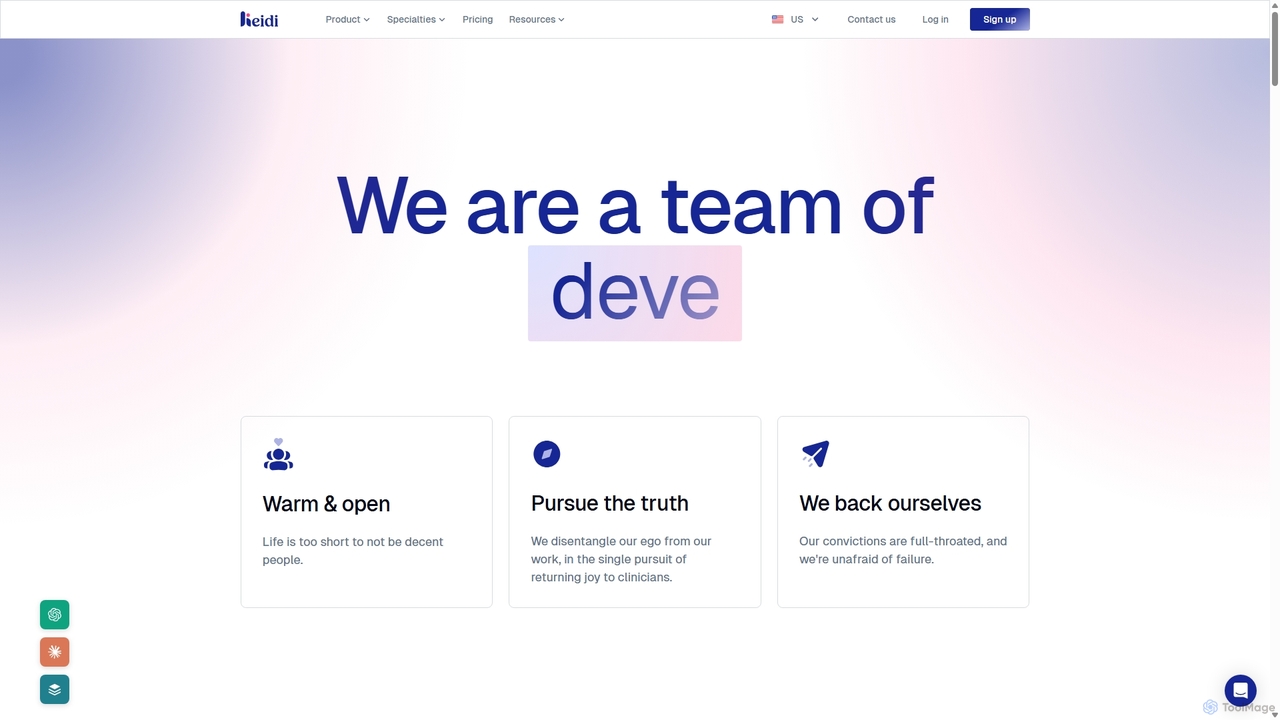Select the Pursue the truth heading
The image size is (1280, 720).
[610, 503]
